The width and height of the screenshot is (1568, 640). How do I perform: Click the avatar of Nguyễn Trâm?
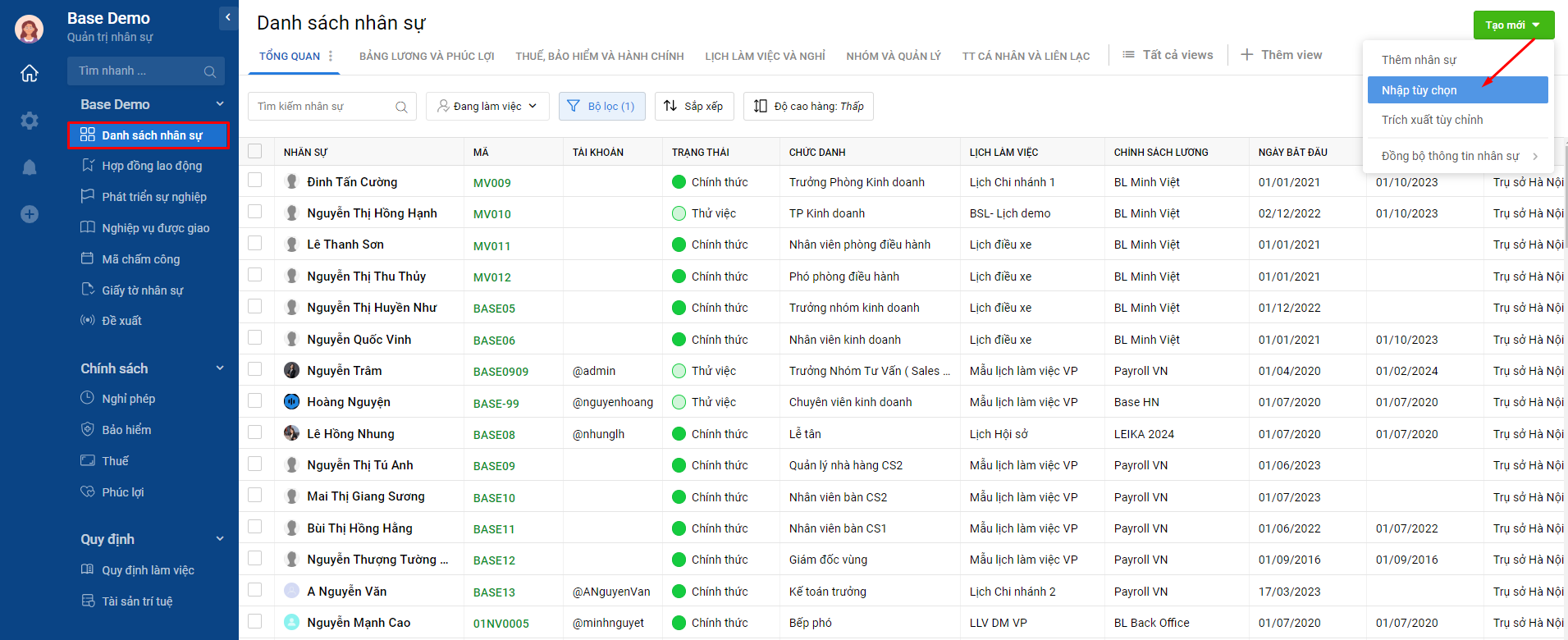click(291, 370)
